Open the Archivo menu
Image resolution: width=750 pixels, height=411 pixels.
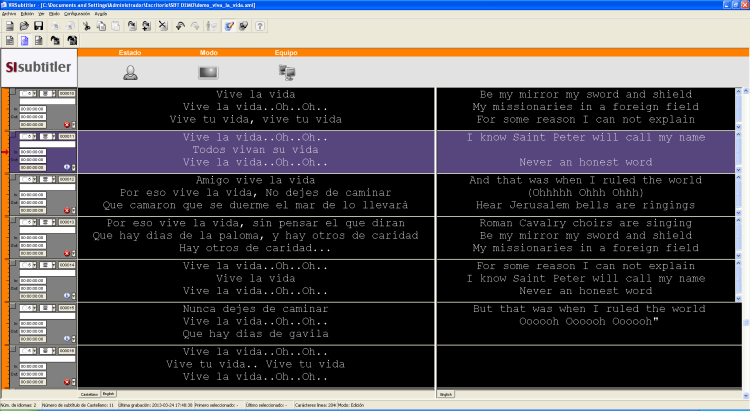tap(9, 13)
